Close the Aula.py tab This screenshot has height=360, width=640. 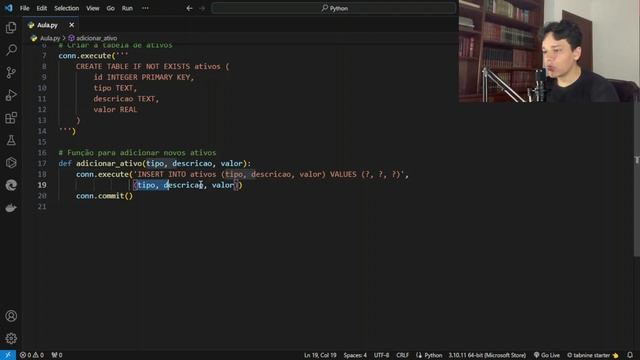(72, 25)
